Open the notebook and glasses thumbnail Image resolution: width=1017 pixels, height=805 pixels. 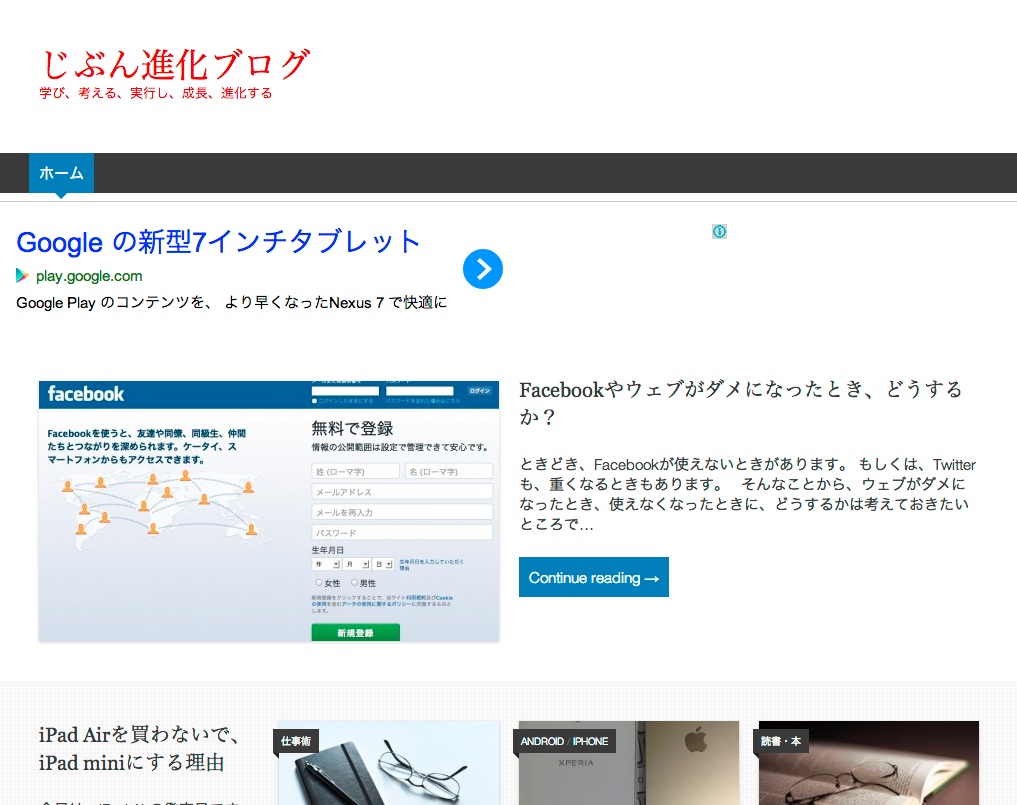389,763
